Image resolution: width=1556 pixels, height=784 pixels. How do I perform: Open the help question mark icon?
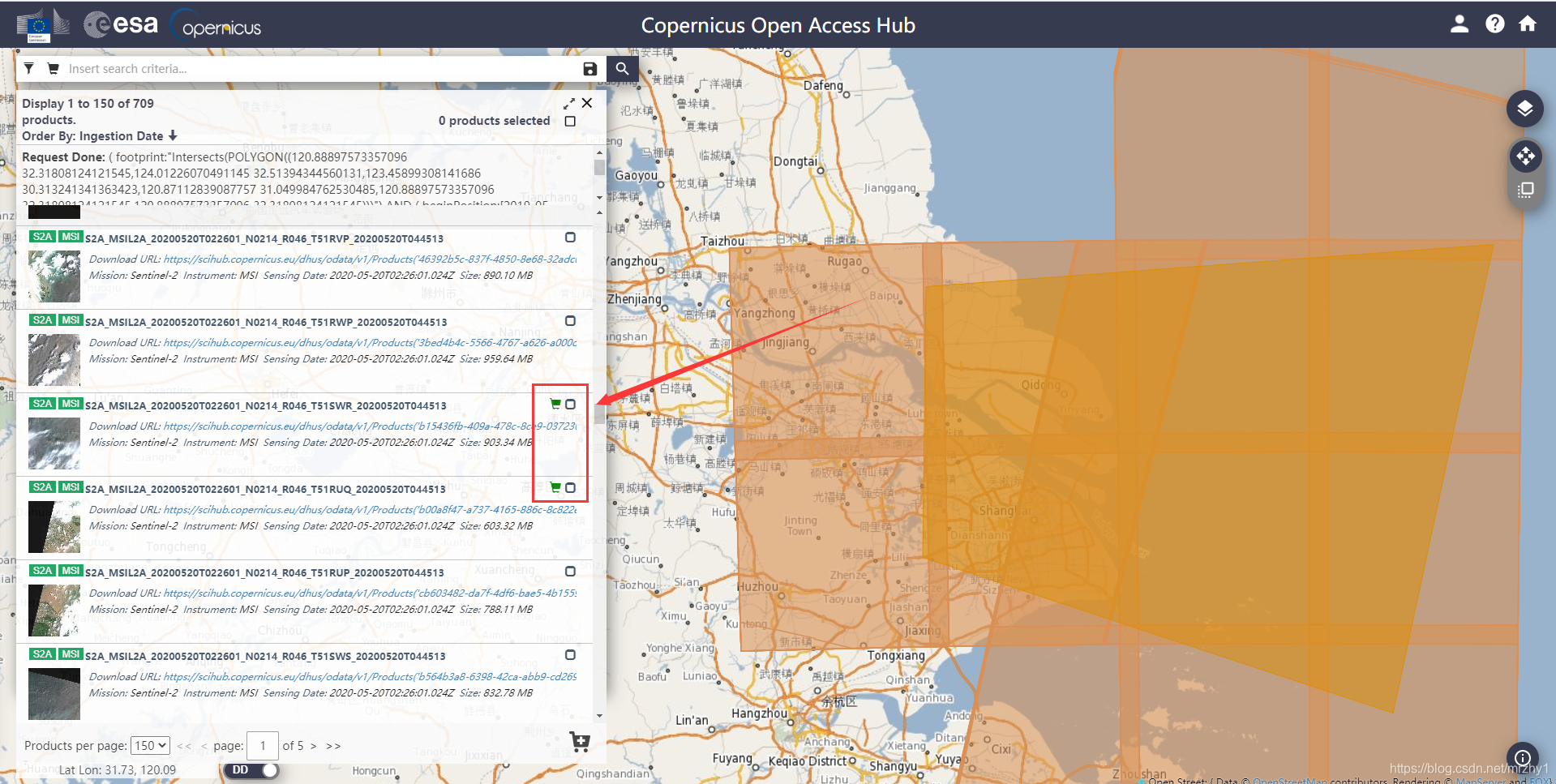[1494, 24]
